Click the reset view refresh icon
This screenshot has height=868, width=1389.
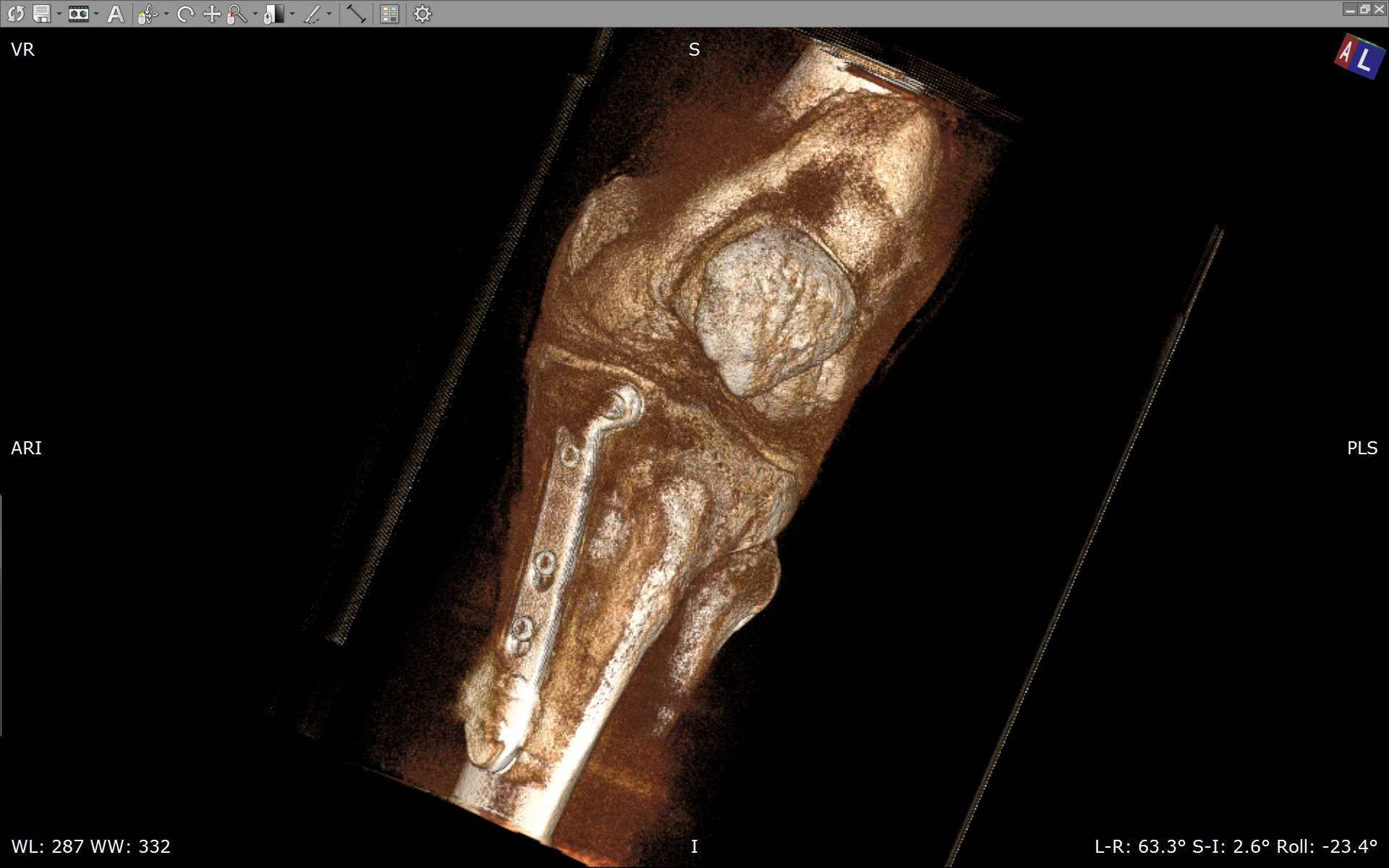coord(16,14)
